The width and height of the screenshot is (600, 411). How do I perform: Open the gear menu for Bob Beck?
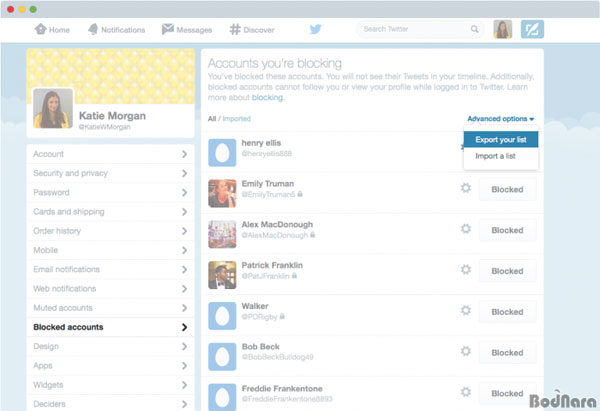[x=466, y=351]
